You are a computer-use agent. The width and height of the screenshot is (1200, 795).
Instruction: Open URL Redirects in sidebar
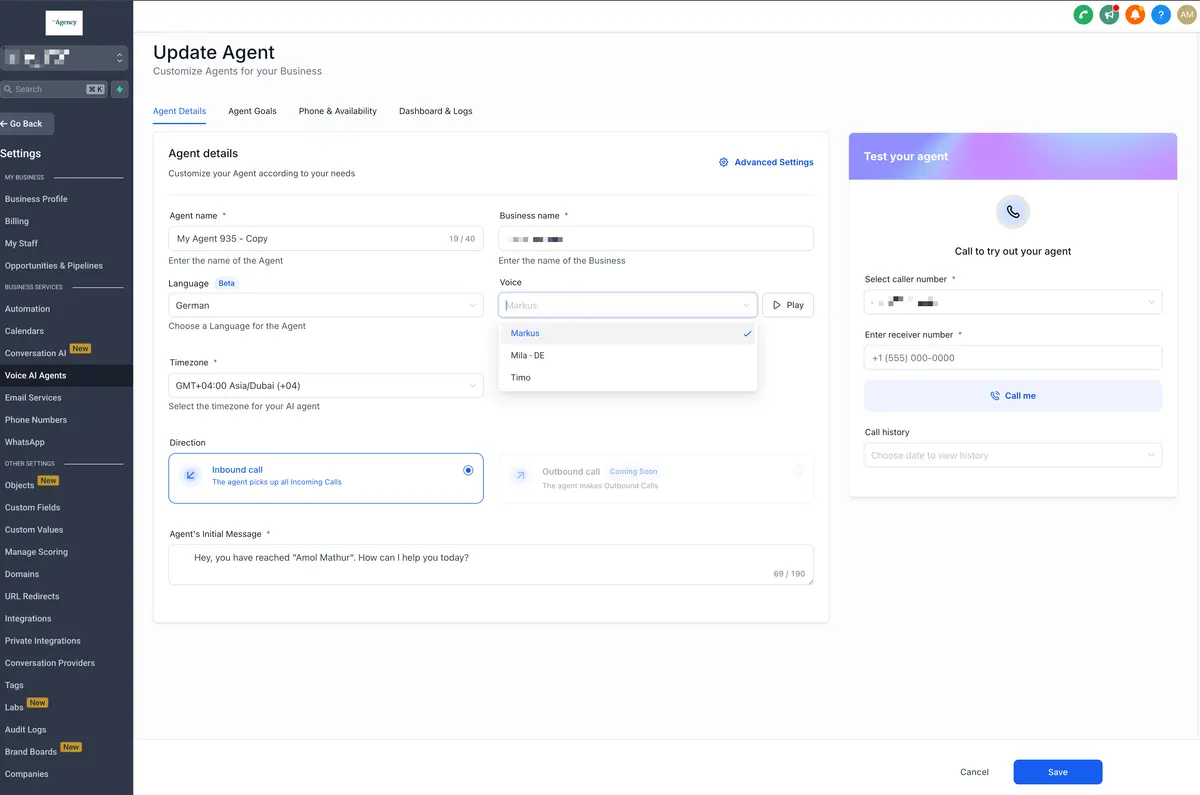(32, 597)
